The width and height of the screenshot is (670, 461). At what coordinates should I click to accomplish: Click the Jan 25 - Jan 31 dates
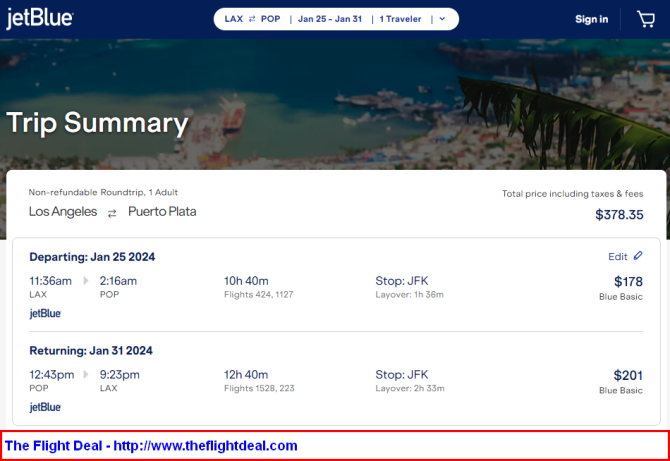(x=330, y=19)
